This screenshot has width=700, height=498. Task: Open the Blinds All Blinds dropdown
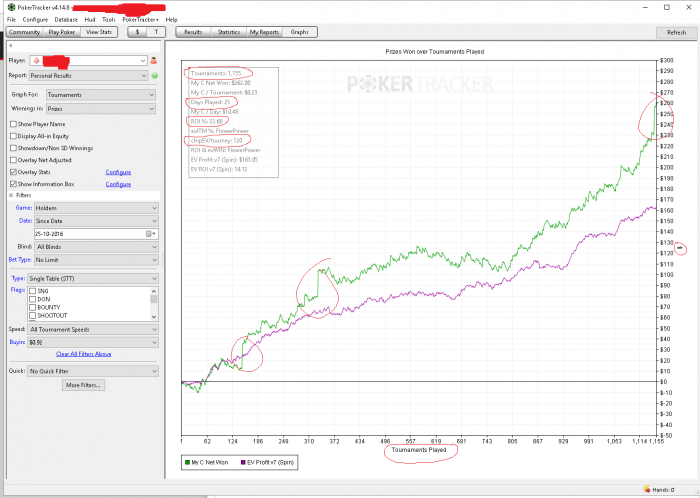click(96, 247)
